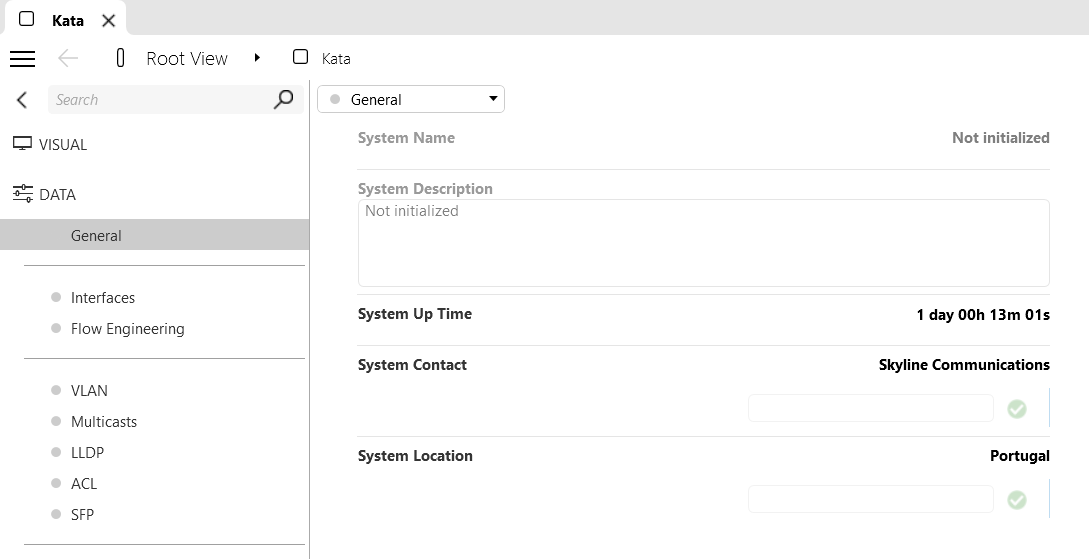The height and width of the screenshot is (559, 1089).
Task: Click the System Name 'Not initialized' value
Action: 1001,138
